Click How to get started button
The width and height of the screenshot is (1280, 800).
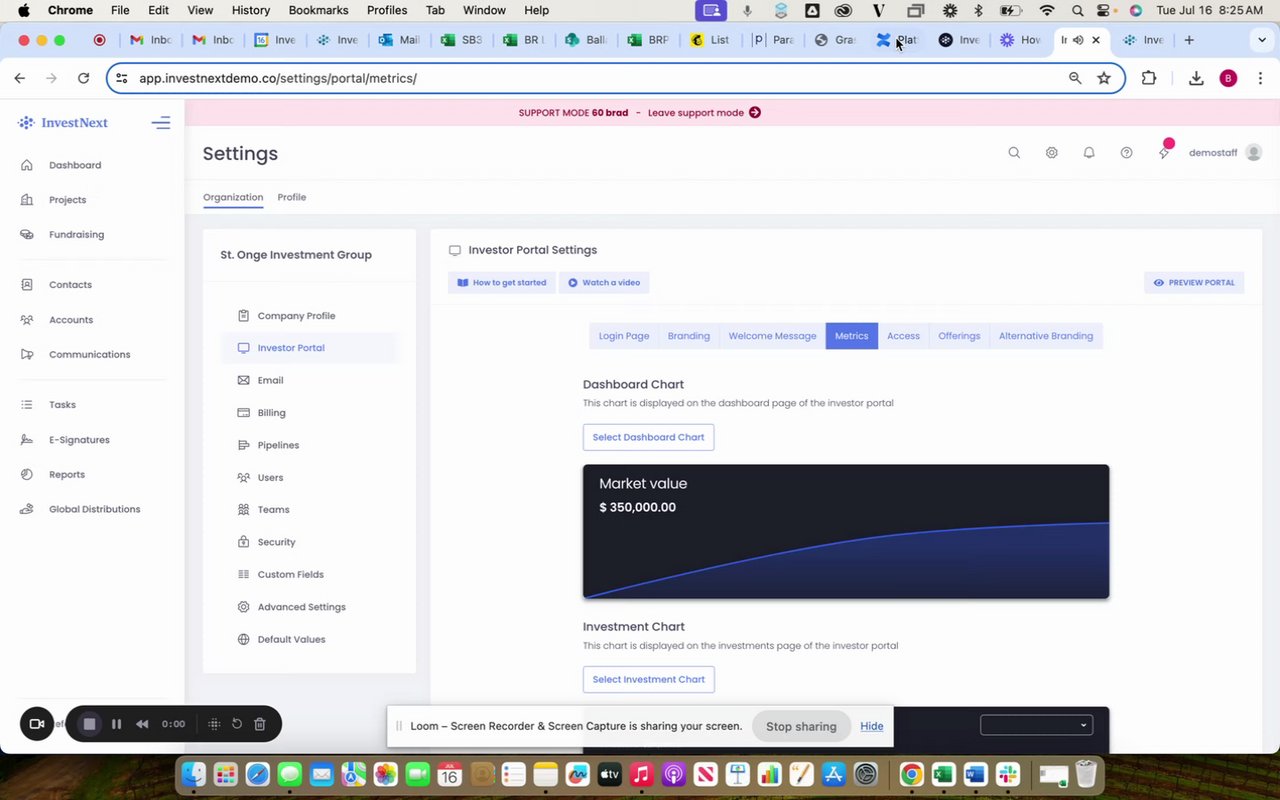(502, 283)
